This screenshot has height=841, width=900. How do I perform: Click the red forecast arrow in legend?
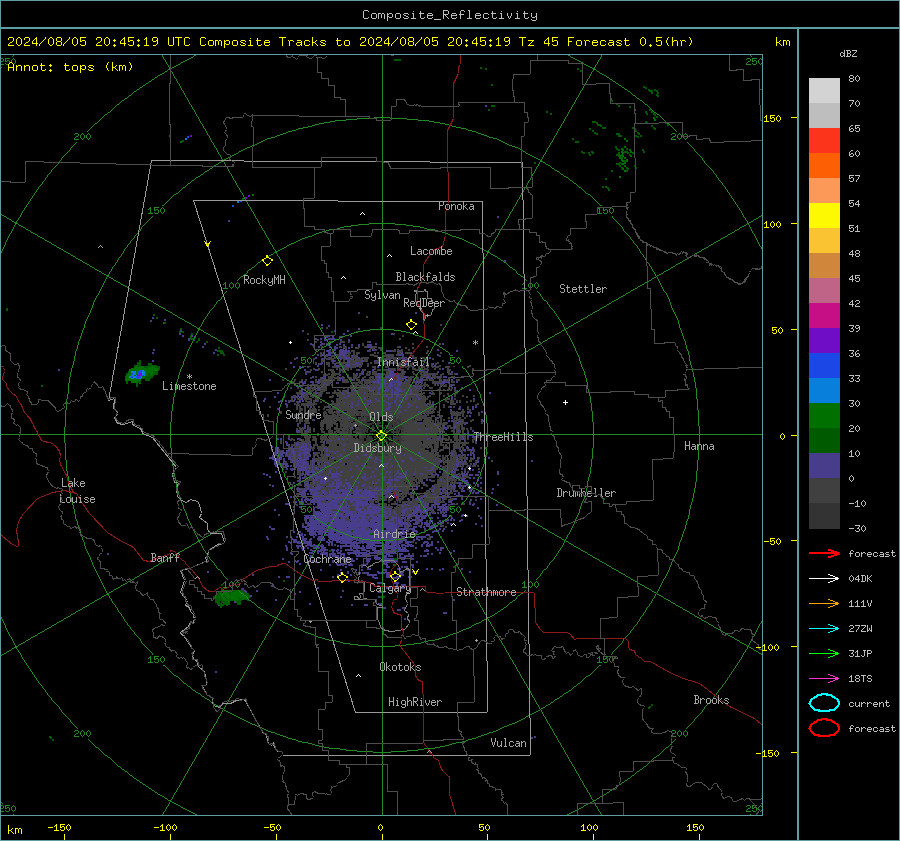(x=824, y=553)
